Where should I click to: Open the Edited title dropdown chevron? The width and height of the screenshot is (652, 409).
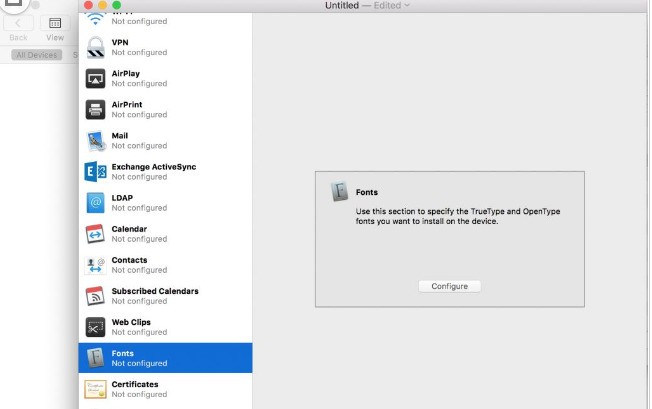pos(407,5)
